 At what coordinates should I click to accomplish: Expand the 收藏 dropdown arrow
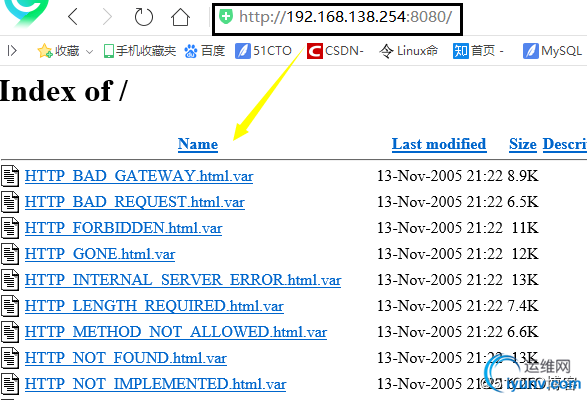tap(89, 52)
